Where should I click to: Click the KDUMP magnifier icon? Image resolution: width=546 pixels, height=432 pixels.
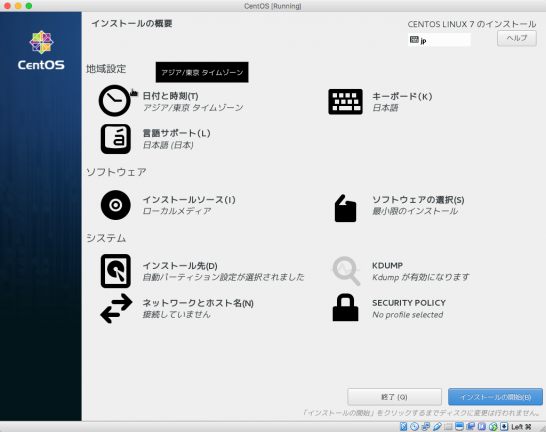(345, 271)
